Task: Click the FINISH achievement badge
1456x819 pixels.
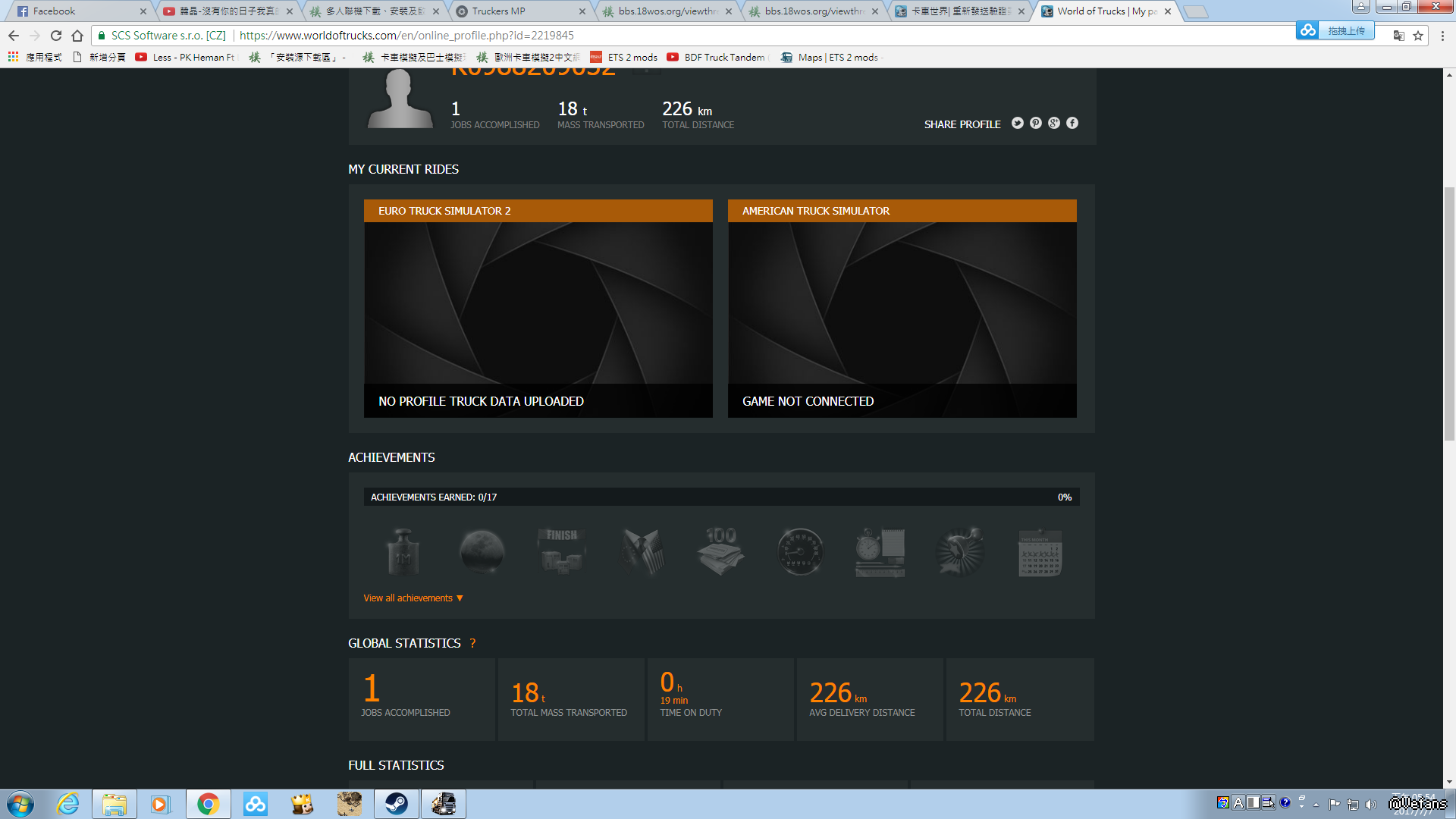Action: (562, 552)
